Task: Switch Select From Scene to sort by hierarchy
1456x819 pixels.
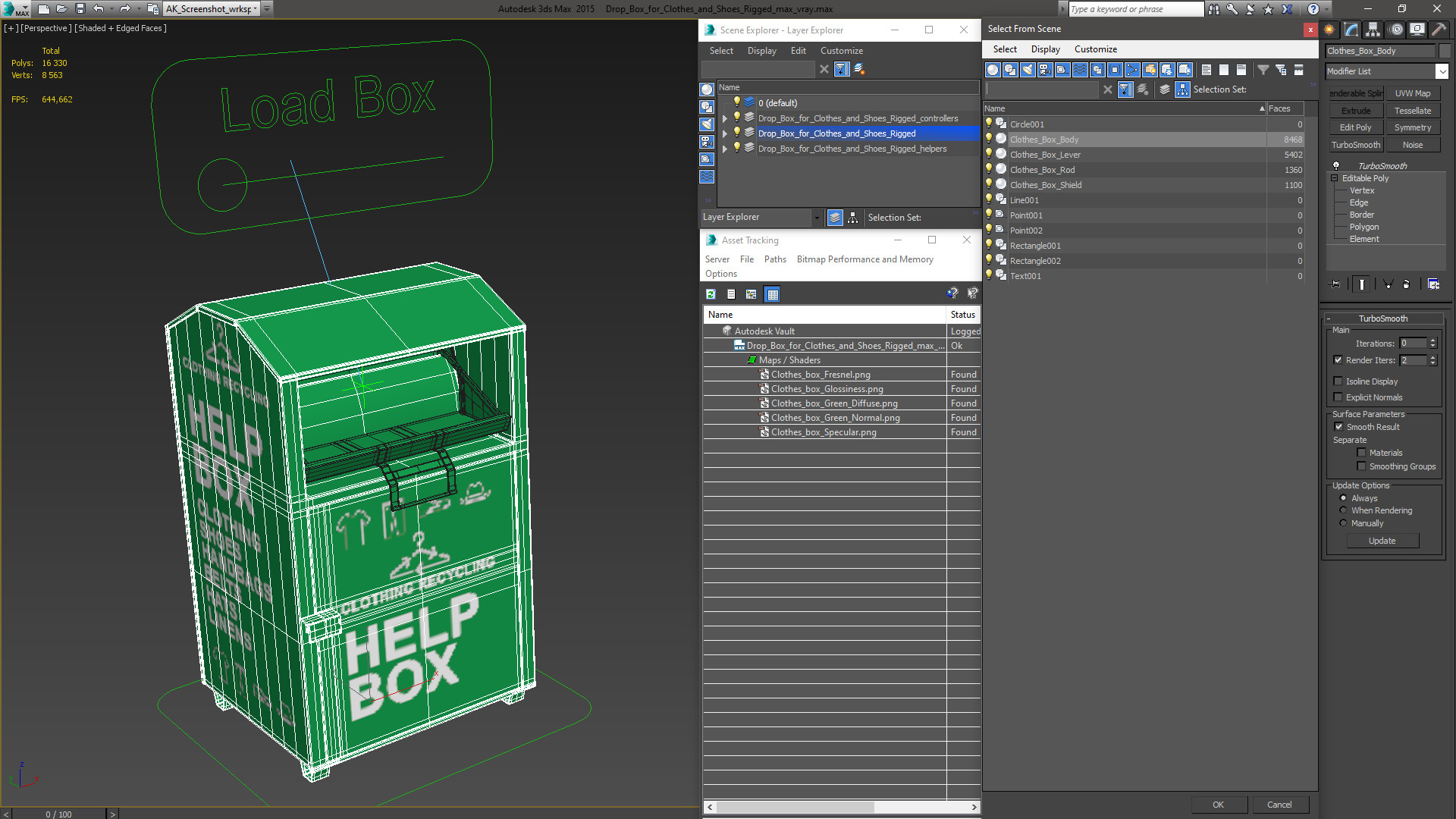Action: click(x=1182, y=89)
